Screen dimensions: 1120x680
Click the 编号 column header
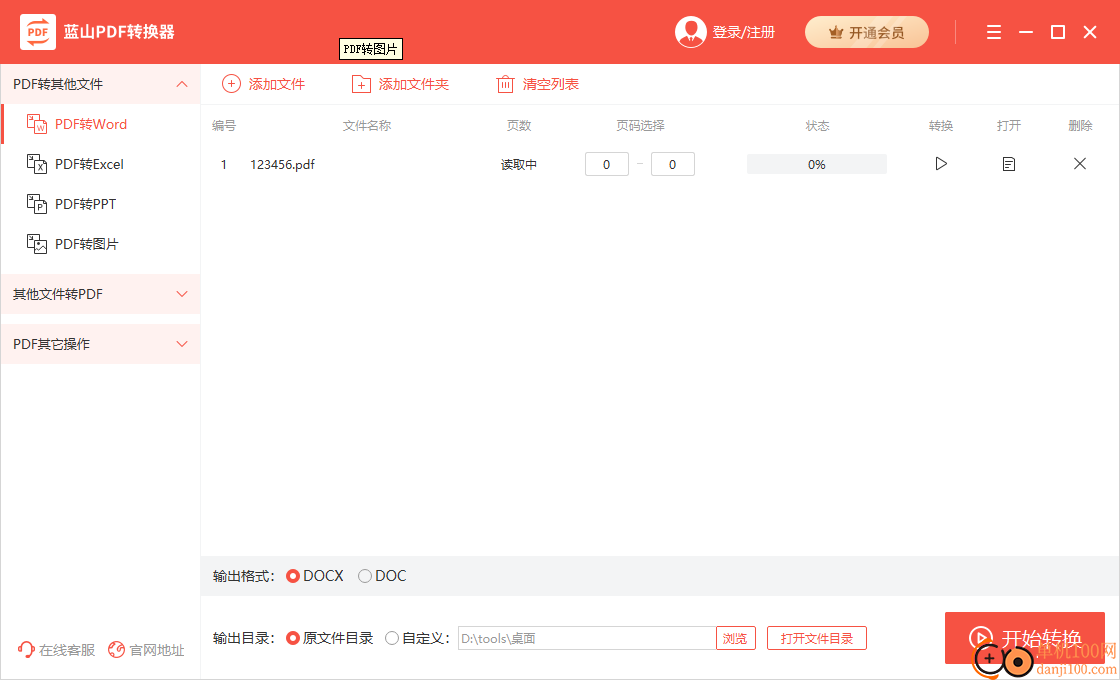point(224,126)
